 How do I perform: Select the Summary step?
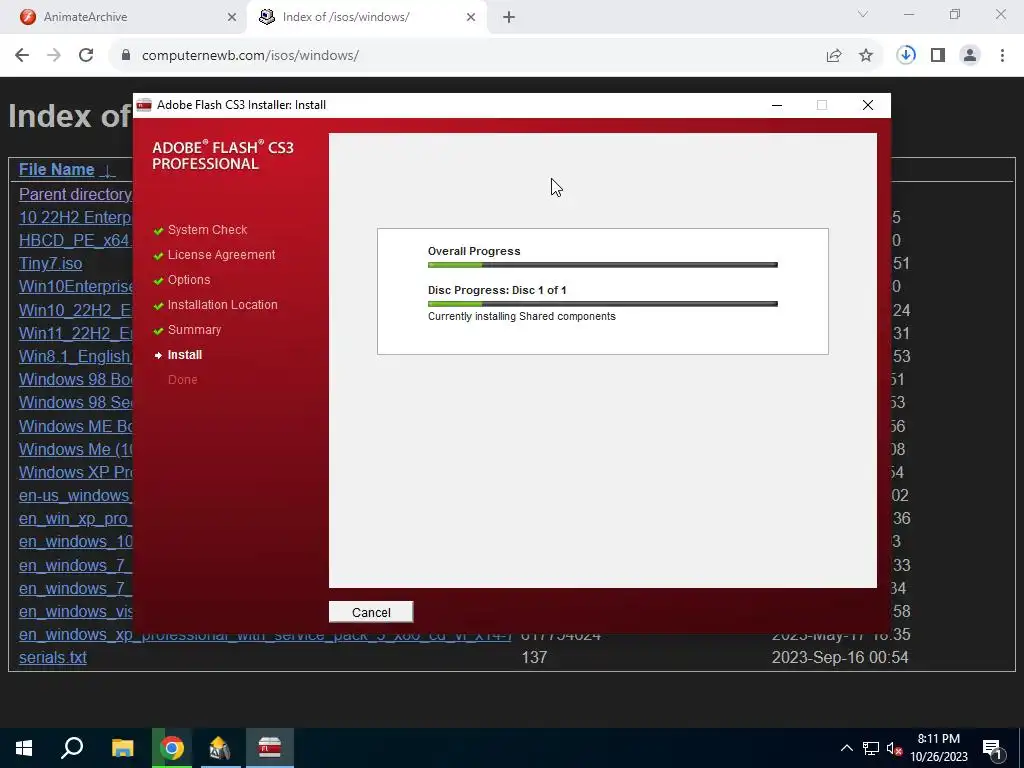(x=194, y=330)
